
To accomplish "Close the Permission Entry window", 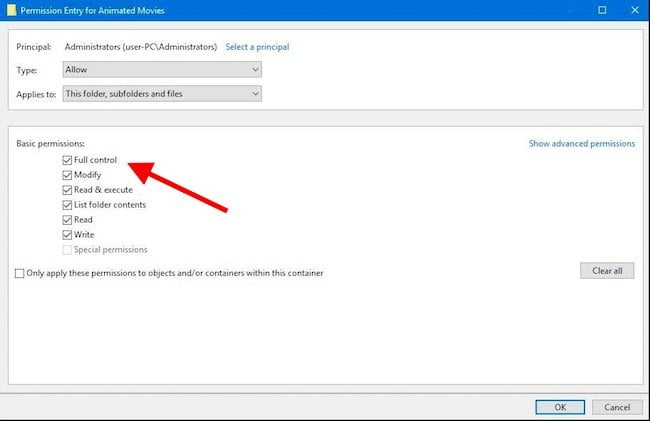I will point(635,10).
